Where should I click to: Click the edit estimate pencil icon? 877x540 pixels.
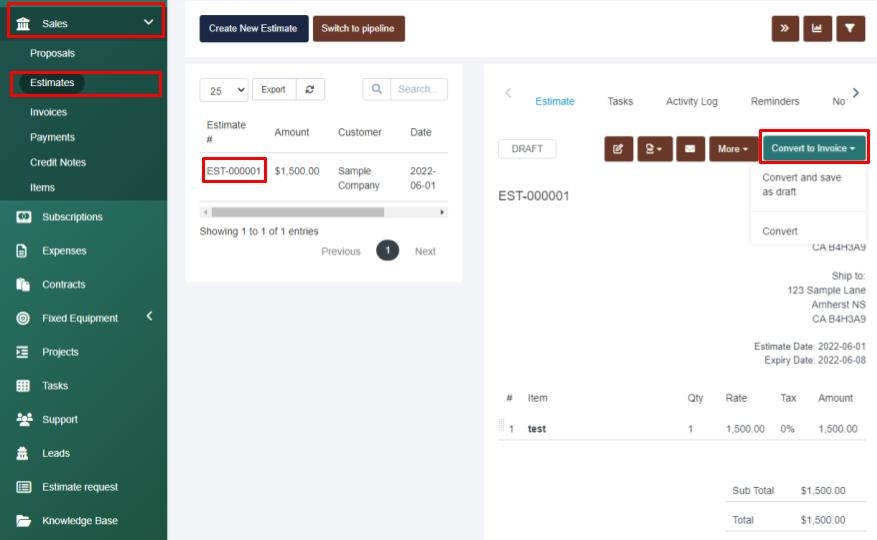(618, 149)
